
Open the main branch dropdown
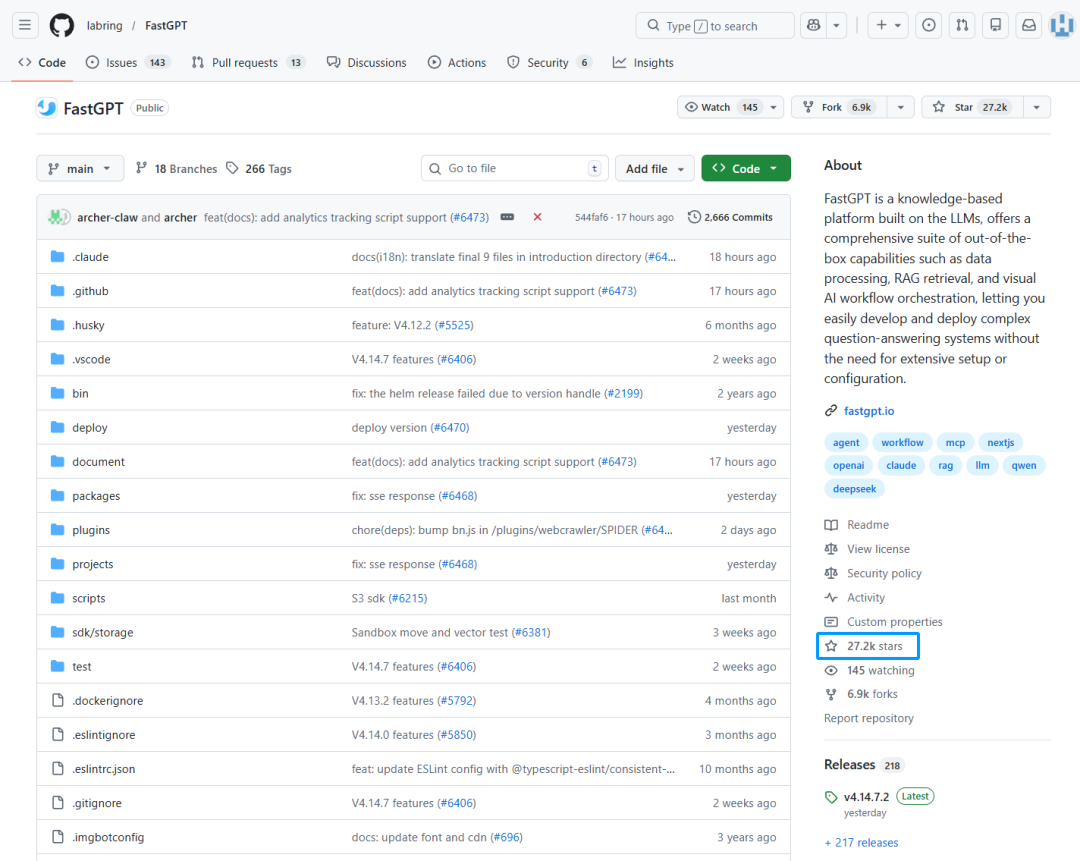coord(80,169)
